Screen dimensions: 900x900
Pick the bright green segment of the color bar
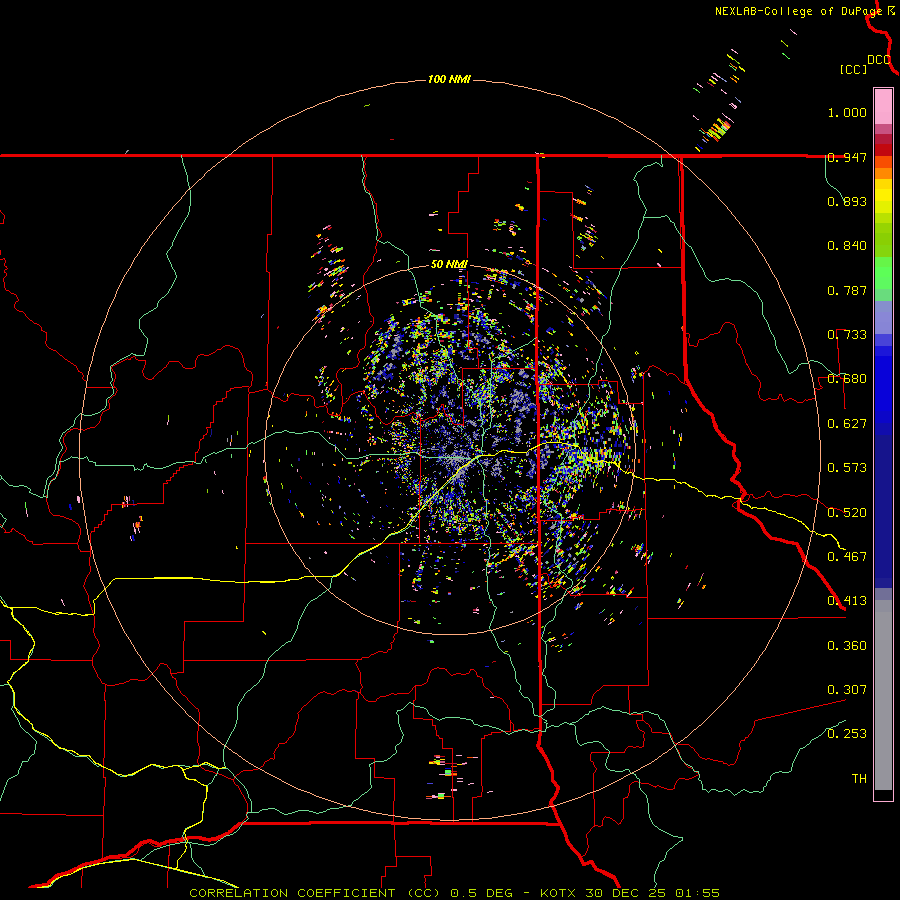pyautogui.click(x=883, y=273)
